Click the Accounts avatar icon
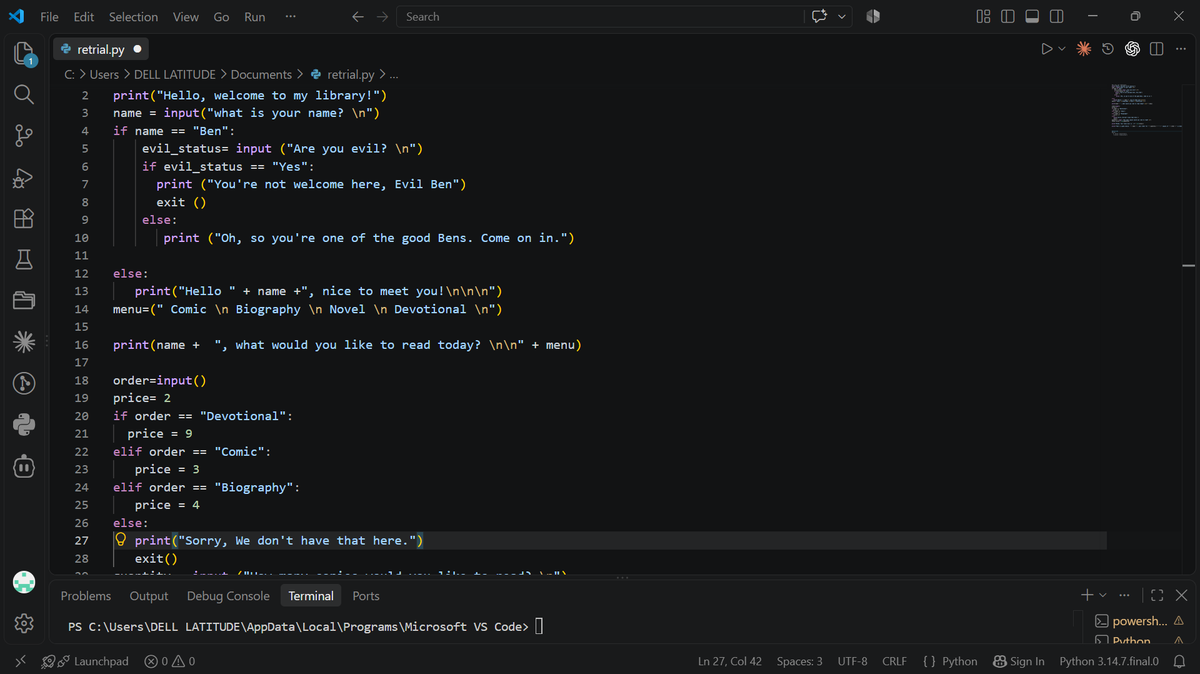The height and width of the screenshot is (674, 1200). point(24,582)
